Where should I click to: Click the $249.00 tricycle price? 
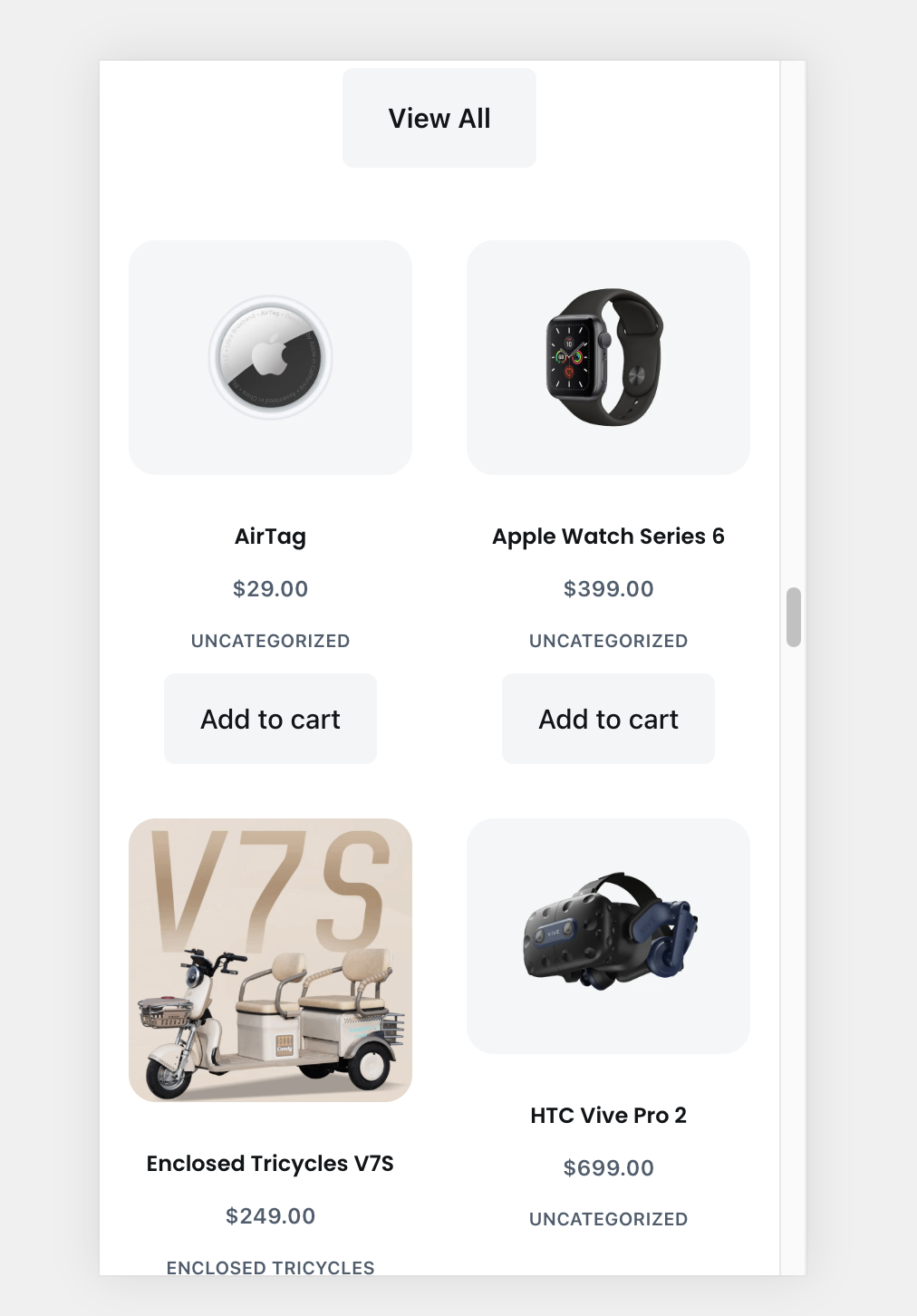[270, 1216]
